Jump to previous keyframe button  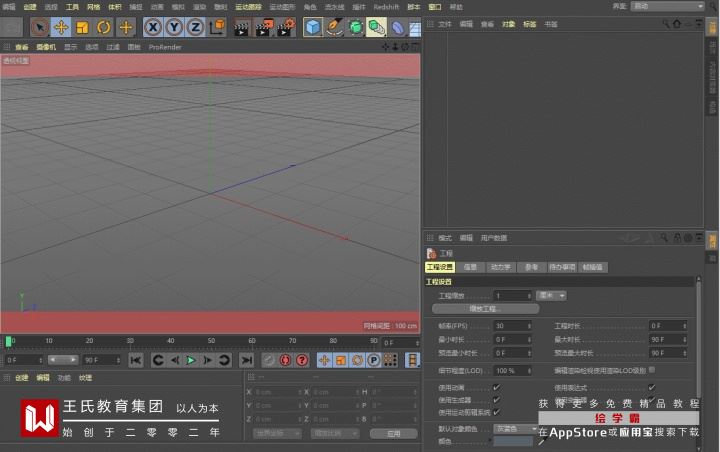(158, 361)
